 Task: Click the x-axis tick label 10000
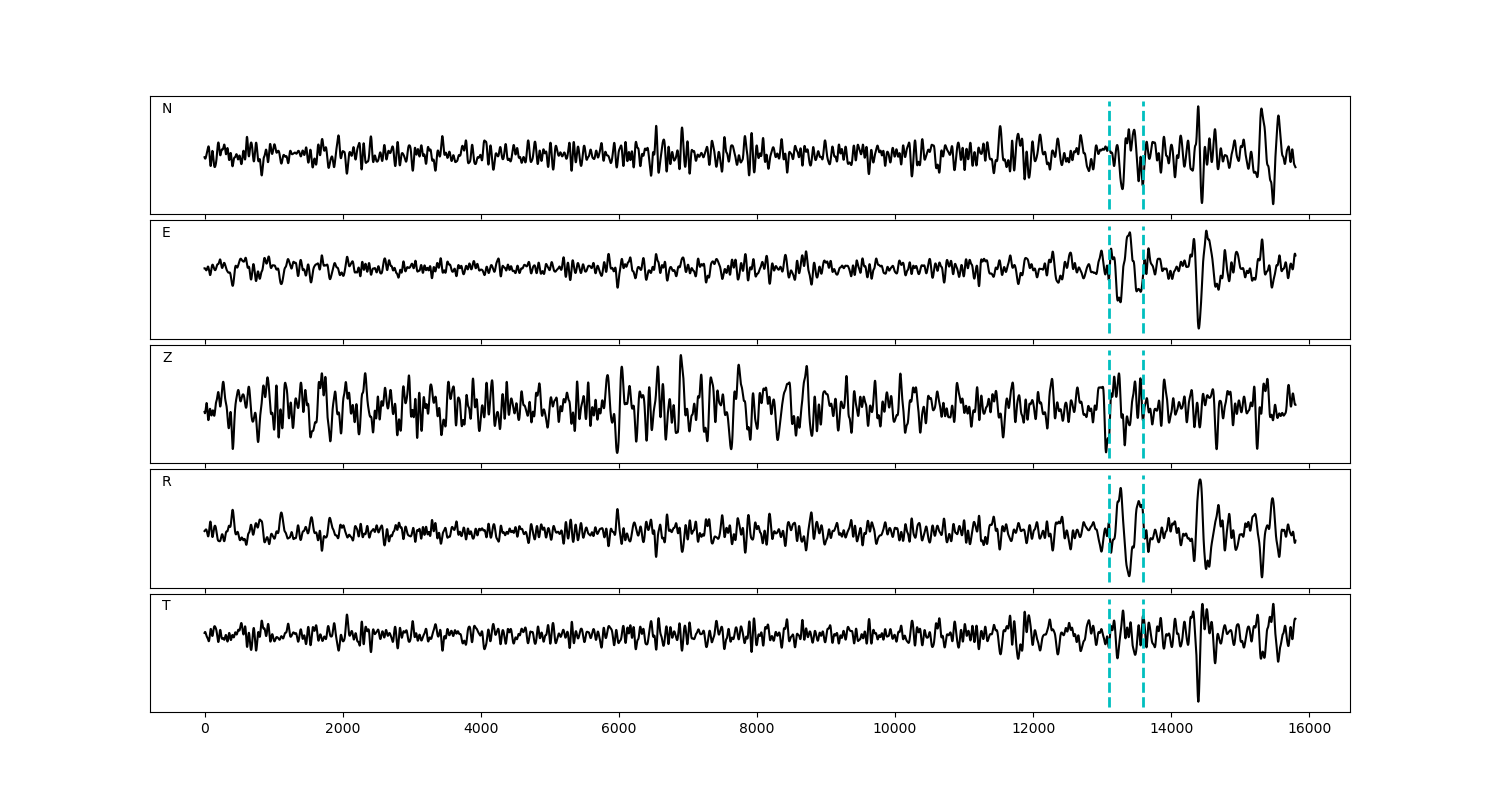895,730
